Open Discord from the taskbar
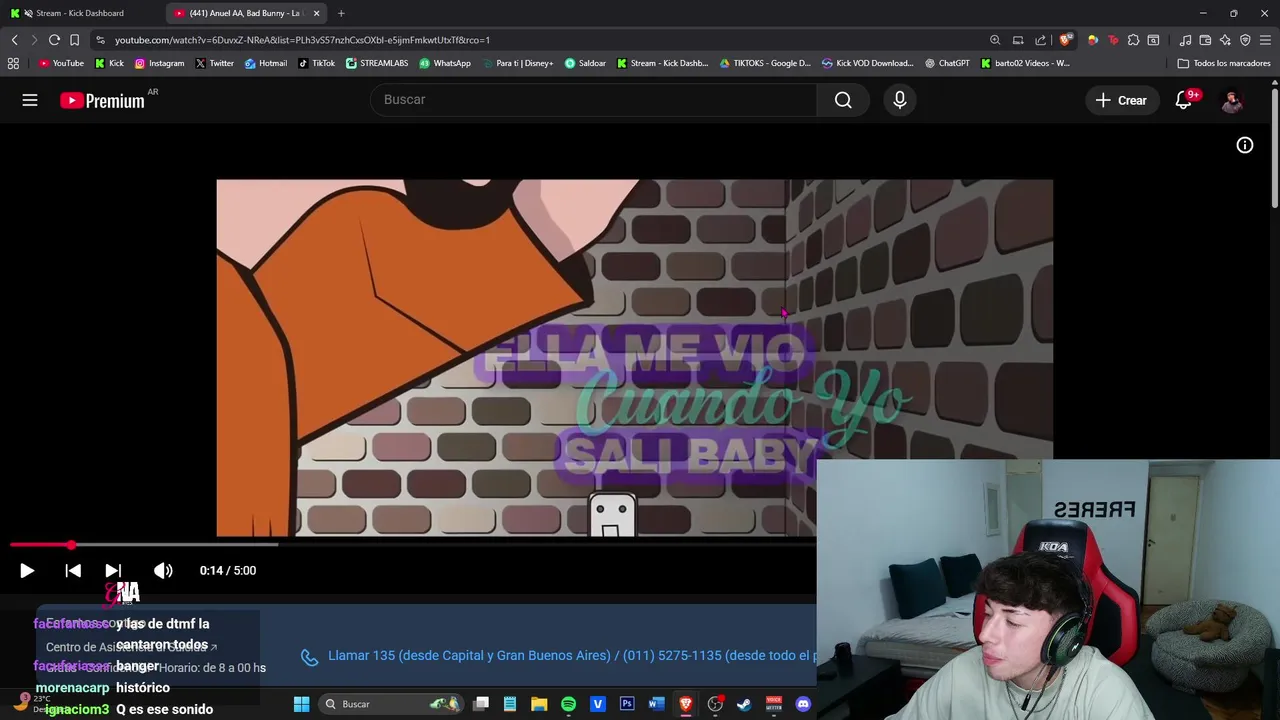 [x=803, y=704]
